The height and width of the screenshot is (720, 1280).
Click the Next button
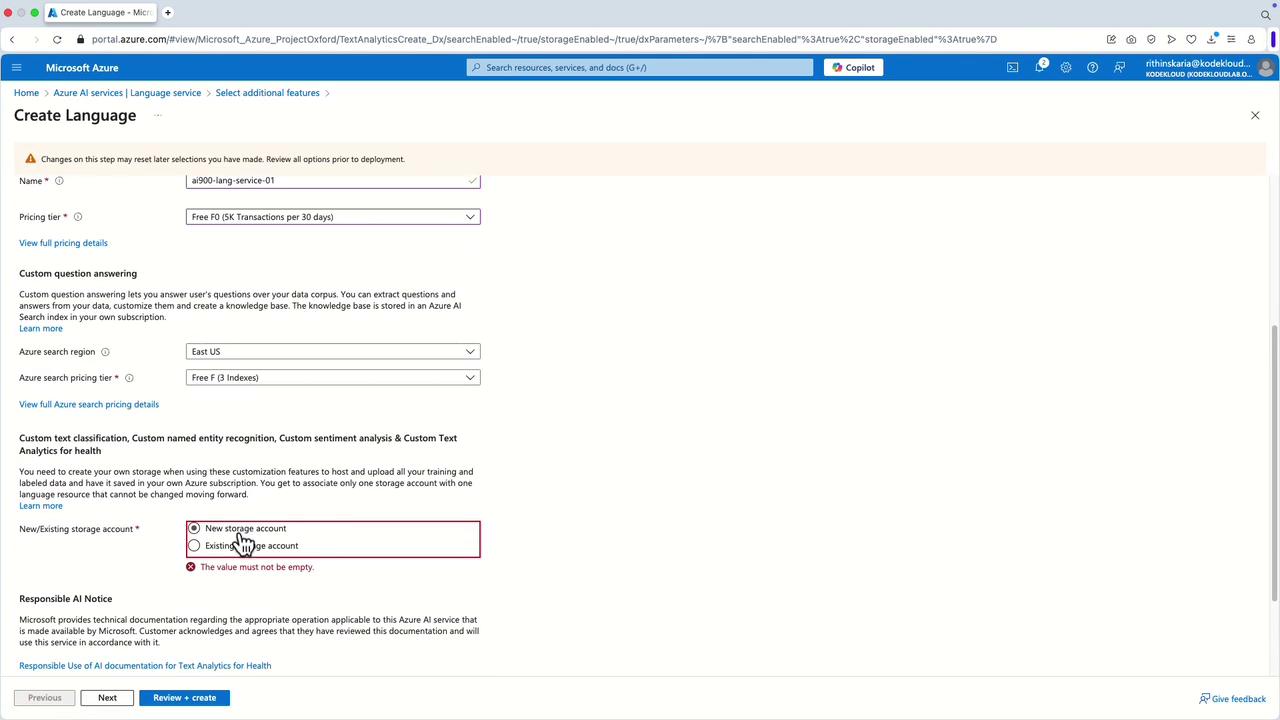[x=107, y=698]
